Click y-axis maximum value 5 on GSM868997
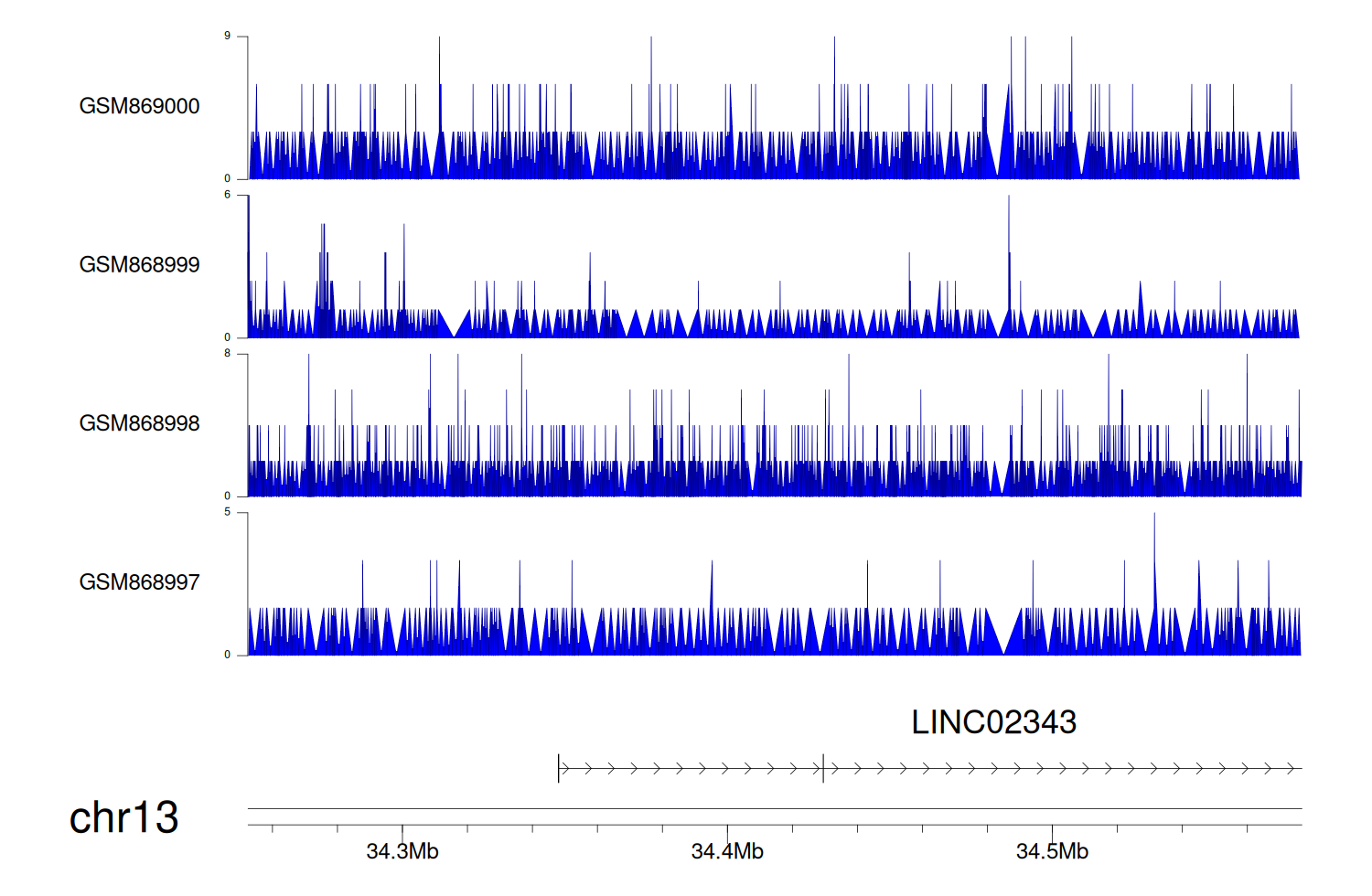The image size is (1372, 896). pos(228,512)
